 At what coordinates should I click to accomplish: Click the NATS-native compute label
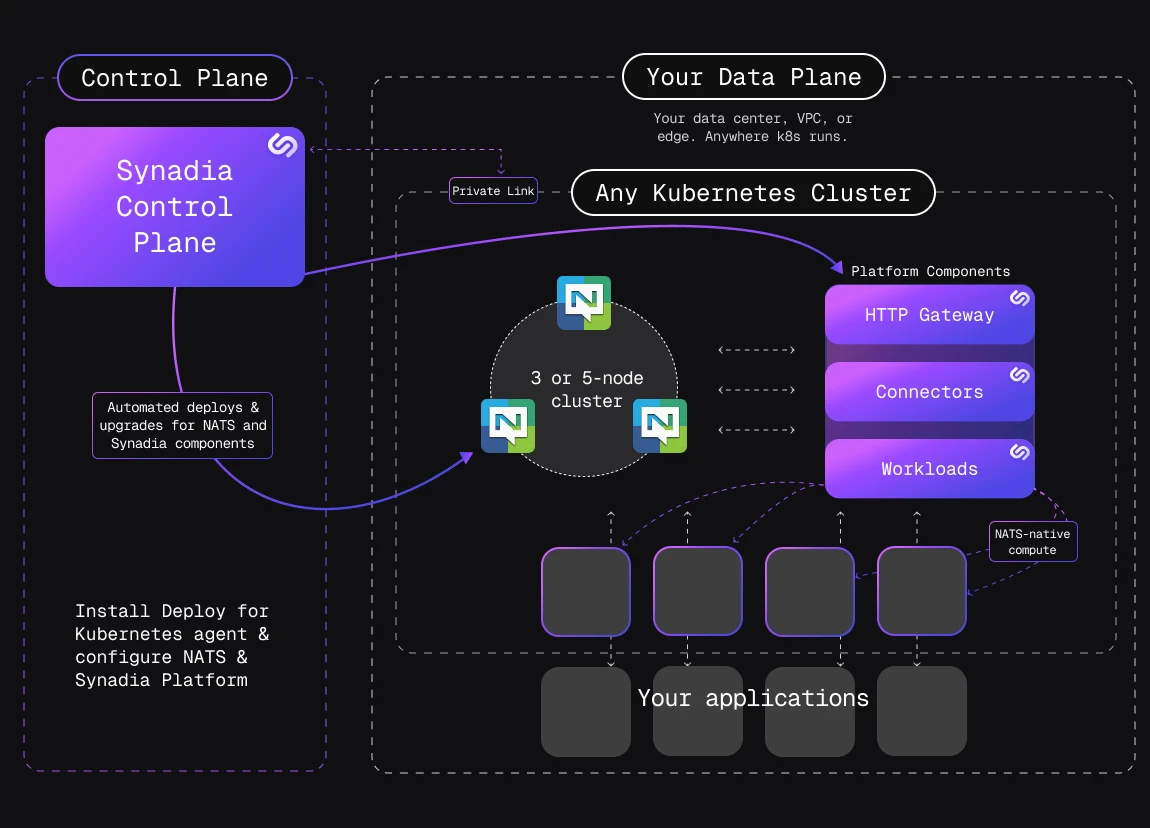coord(1033,542)
